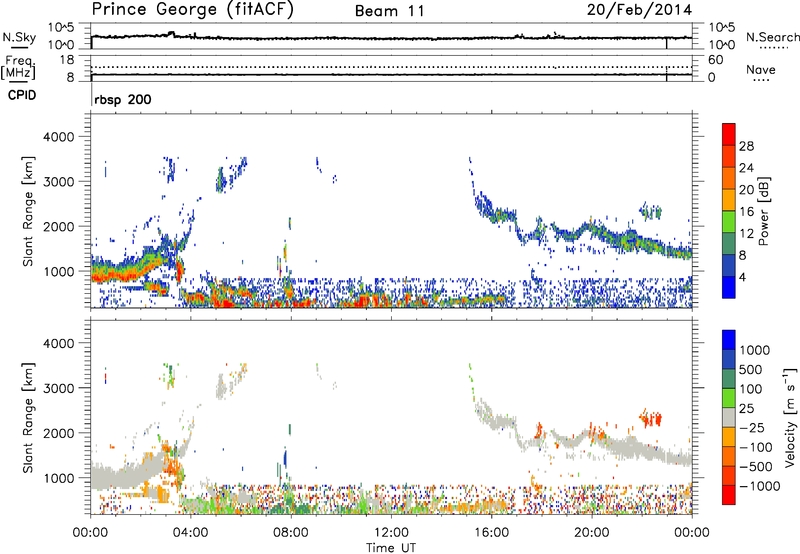Click the "12" label on the power colorbar
800x554 pixels.
tap(746, 234)
